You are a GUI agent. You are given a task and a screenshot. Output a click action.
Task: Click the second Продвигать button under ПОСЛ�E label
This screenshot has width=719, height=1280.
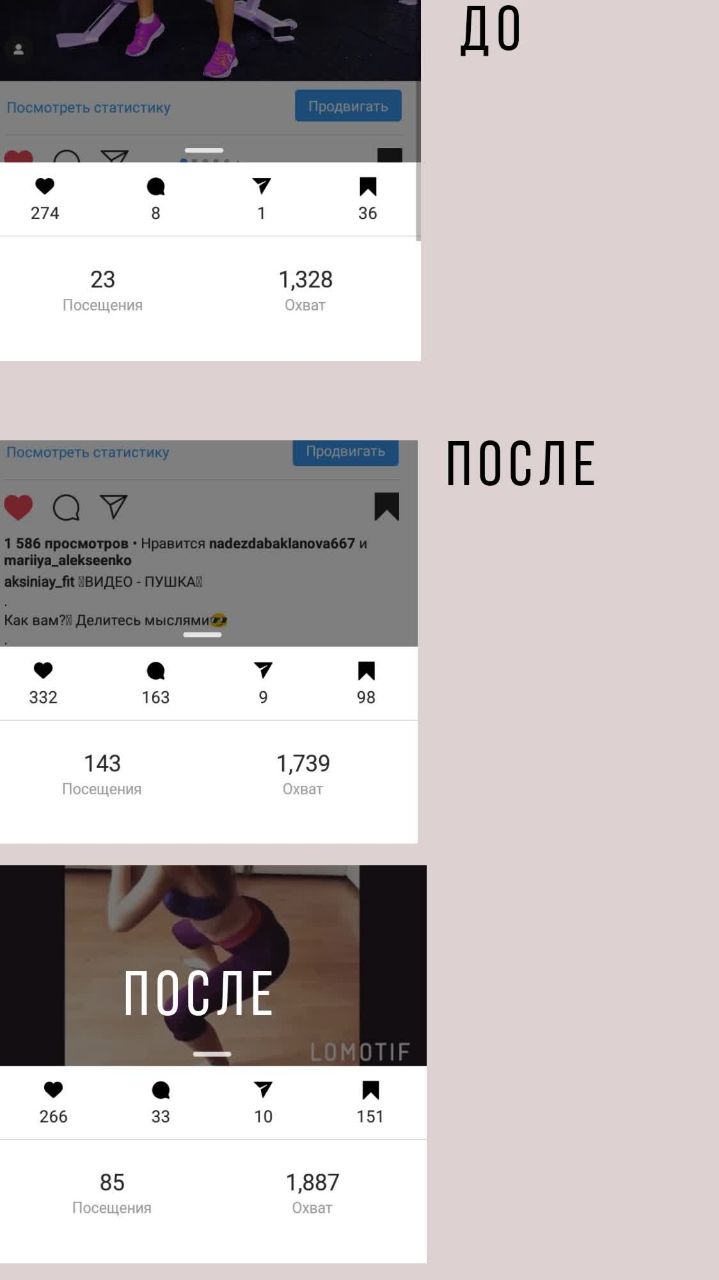(x=346, y=452)
